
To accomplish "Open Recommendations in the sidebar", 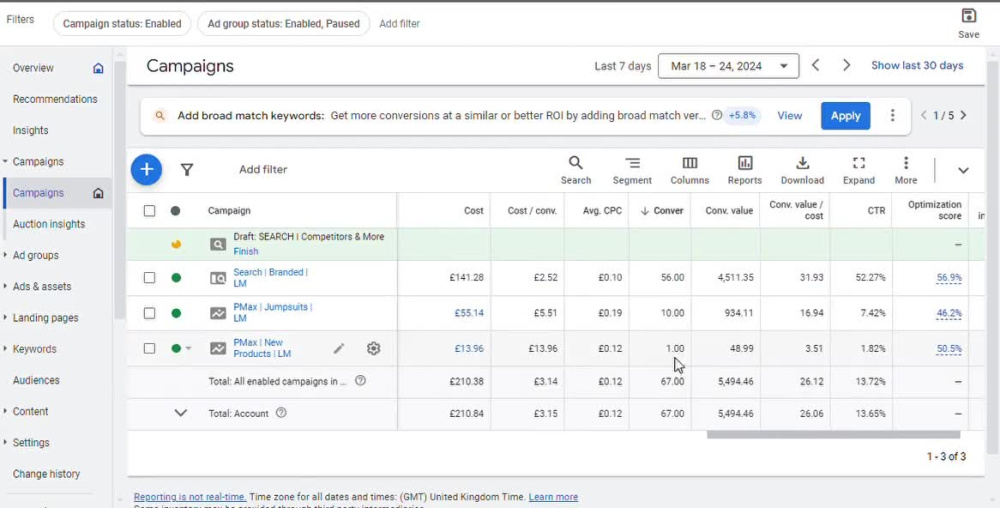I will pos(55,99).
